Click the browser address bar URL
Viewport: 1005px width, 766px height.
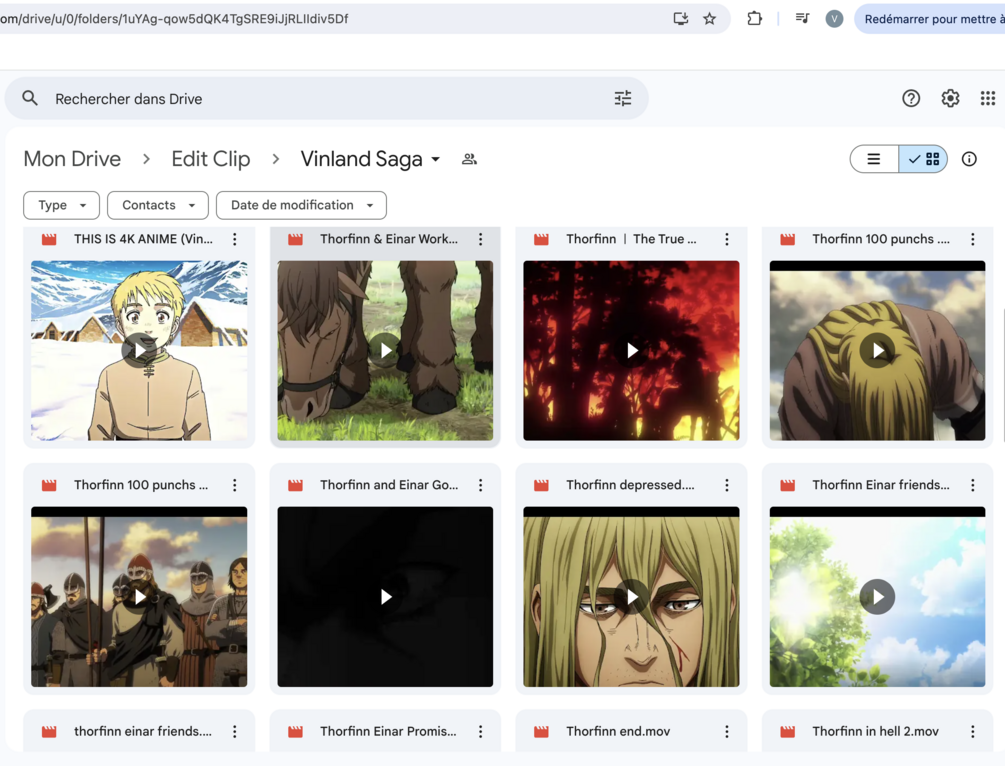click(174, 19)
